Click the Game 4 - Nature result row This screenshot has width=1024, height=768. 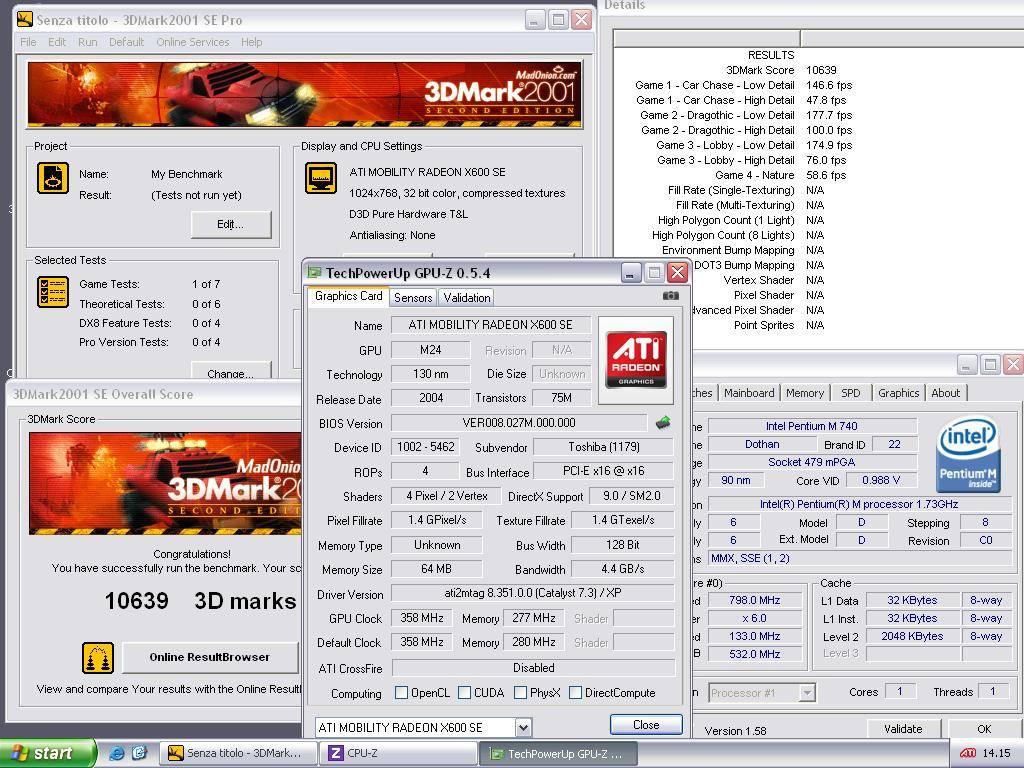[x=780, y=175]
